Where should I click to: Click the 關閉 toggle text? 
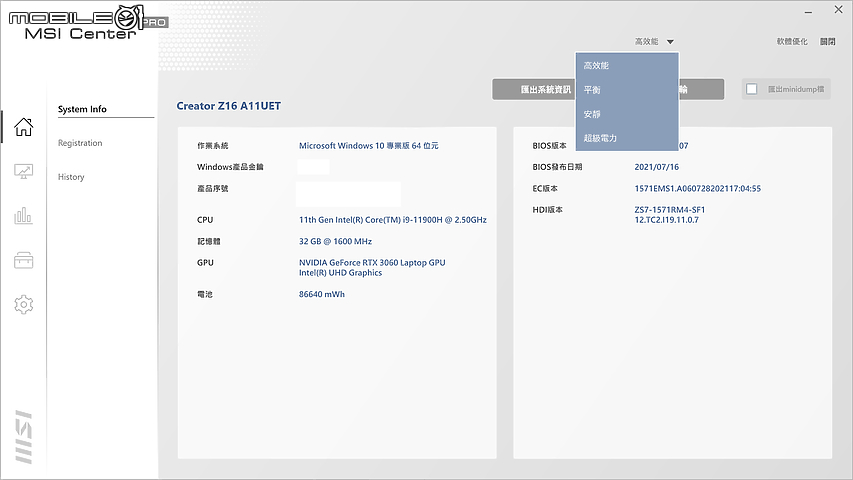(827, 41)
